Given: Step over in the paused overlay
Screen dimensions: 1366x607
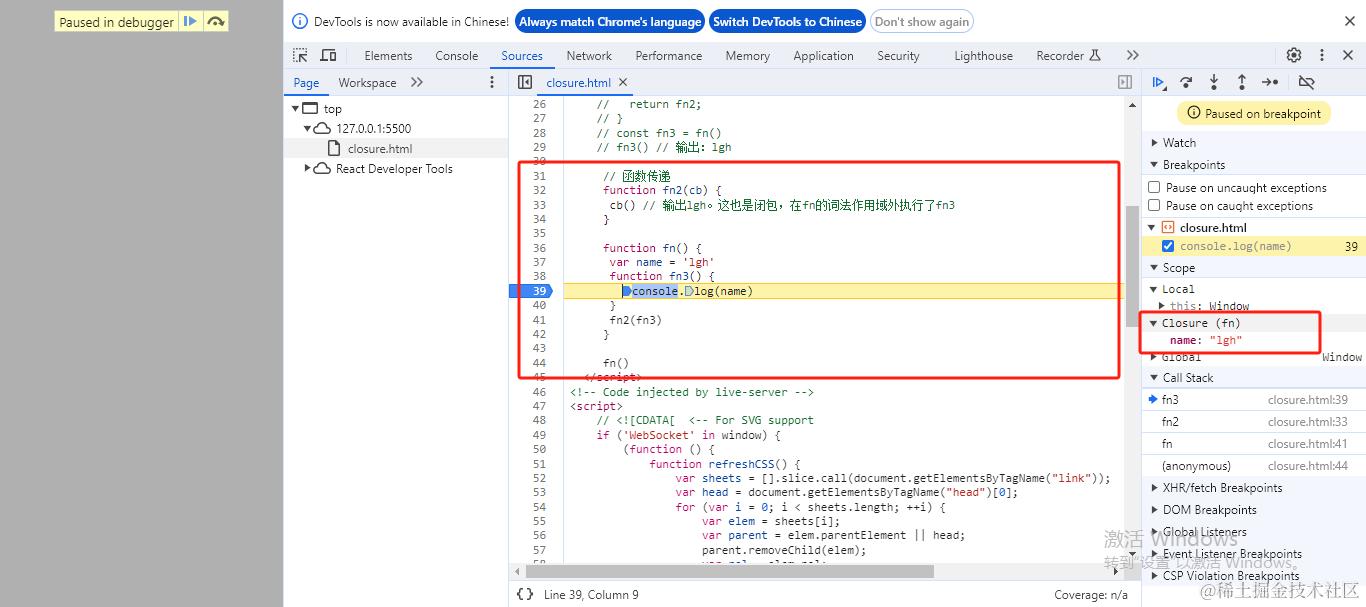Looking at the screenshot, I should (216, 21).
